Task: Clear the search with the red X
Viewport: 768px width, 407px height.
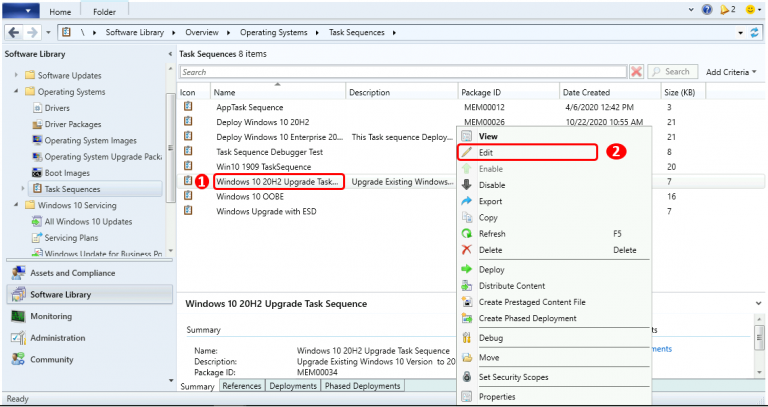Action: pos(636,72)
